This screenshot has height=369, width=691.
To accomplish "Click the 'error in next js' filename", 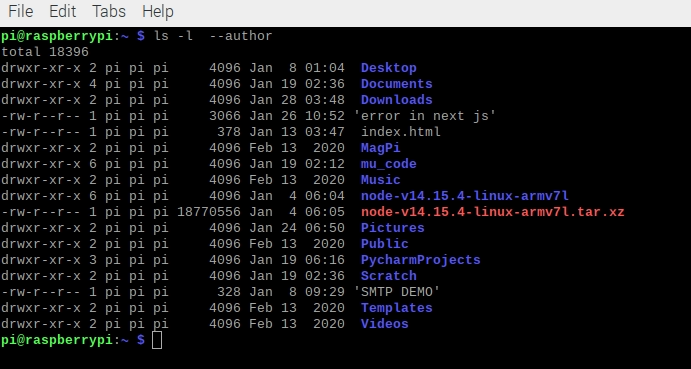I will pos(425,116).
